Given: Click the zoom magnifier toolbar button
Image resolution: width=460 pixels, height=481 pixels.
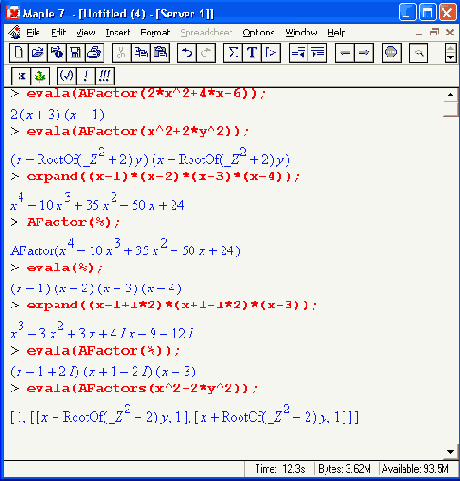Looking at the screenshot, I should pyautogui.click(x=419, y=53).
